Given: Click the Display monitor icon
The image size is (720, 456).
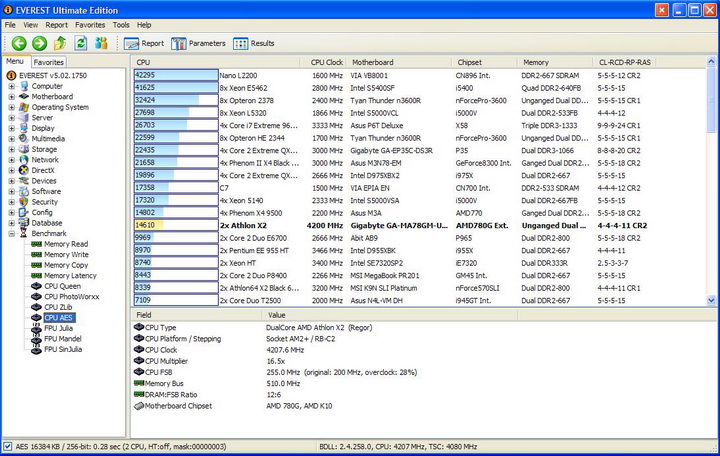Looking at the screenshot, I should tap(24, 128).
